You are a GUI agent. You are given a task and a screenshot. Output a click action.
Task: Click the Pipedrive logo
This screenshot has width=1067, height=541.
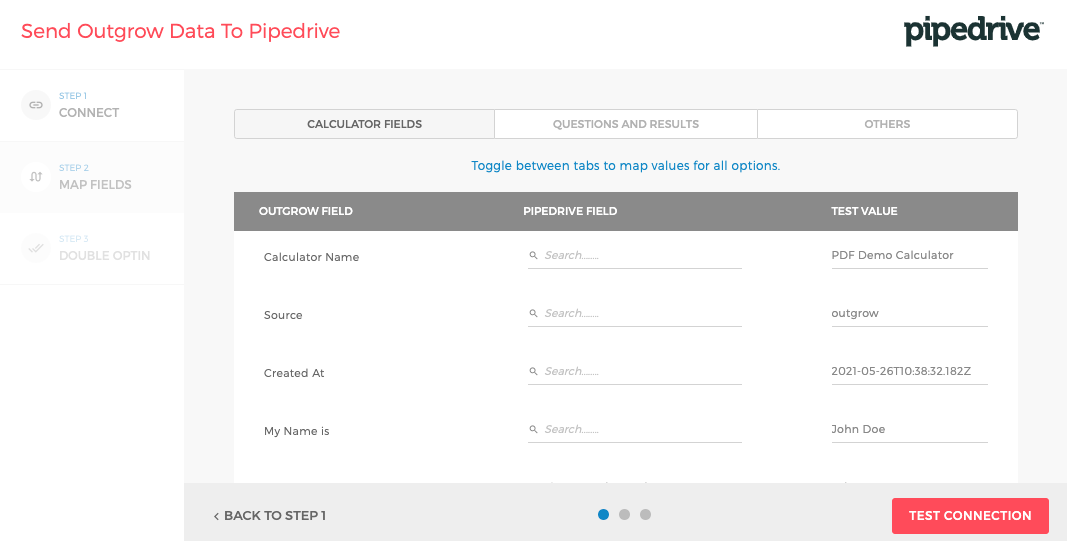pyautogui.click(x=972, y=31)
